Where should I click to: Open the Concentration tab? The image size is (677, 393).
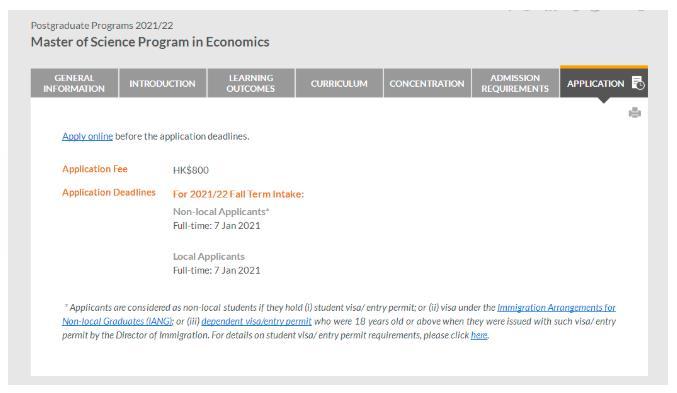click(x=427, y=83)
